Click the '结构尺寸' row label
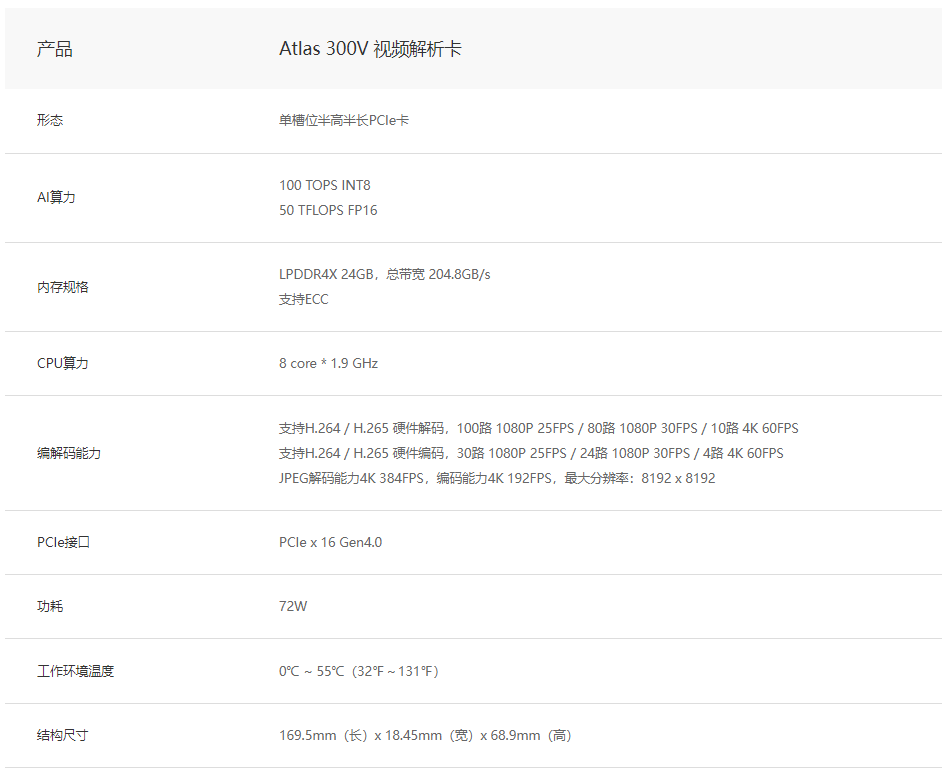 [x=62, y=735]
